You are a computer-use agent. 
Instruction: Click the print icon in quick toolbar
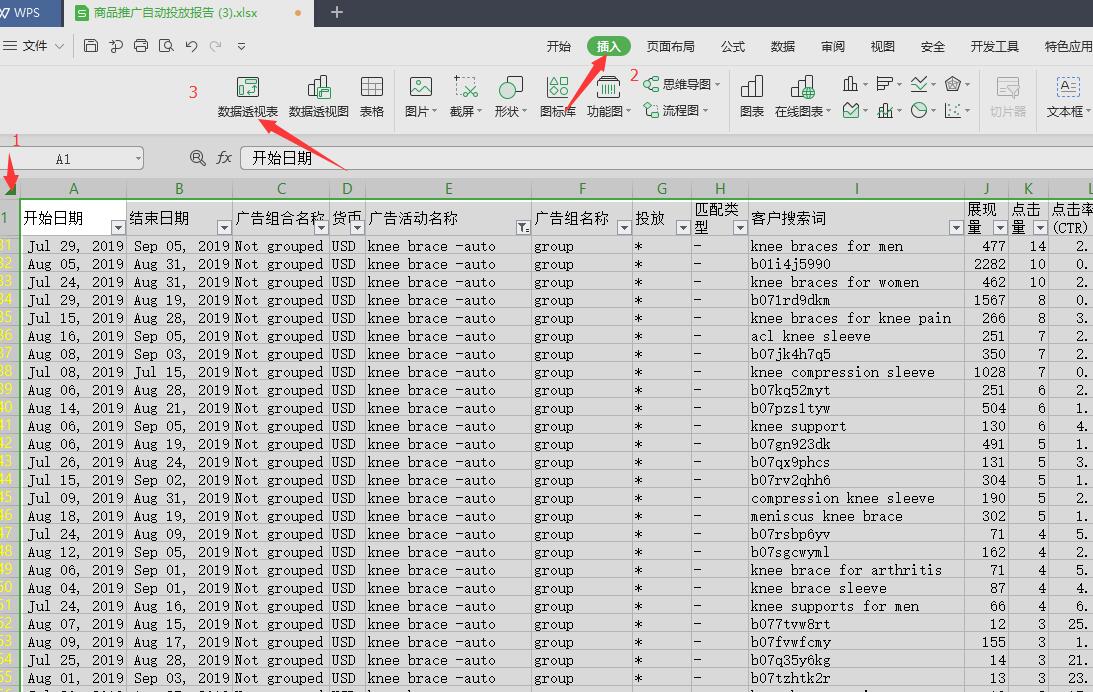tap(141, 46)
